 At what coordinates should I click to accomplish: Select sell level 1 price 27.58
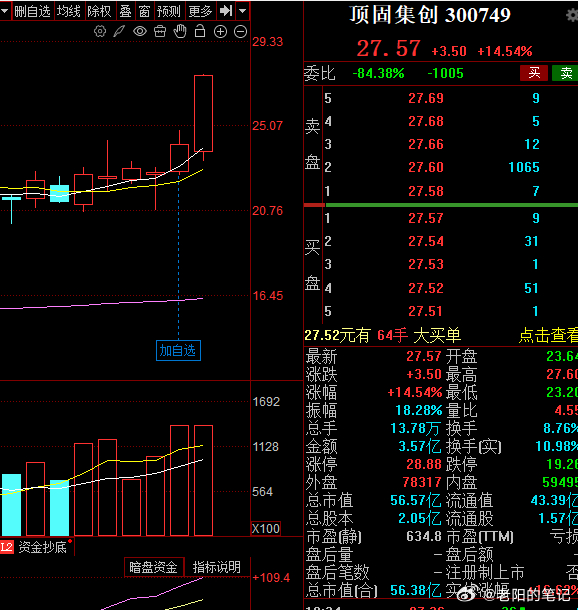point(426,191)
